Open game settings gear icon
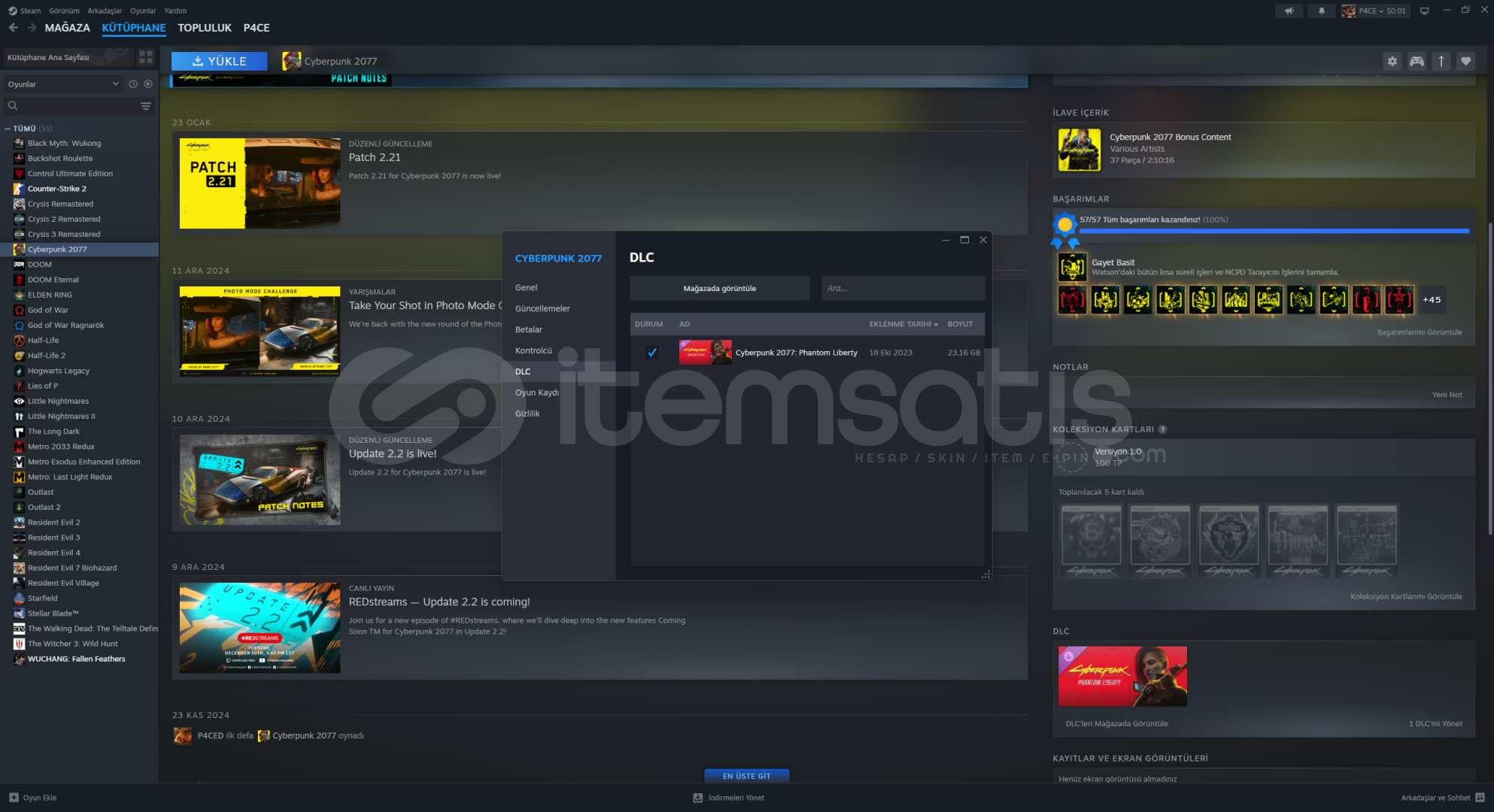The image size is (1494, 812). click(x=1392, y=61)
